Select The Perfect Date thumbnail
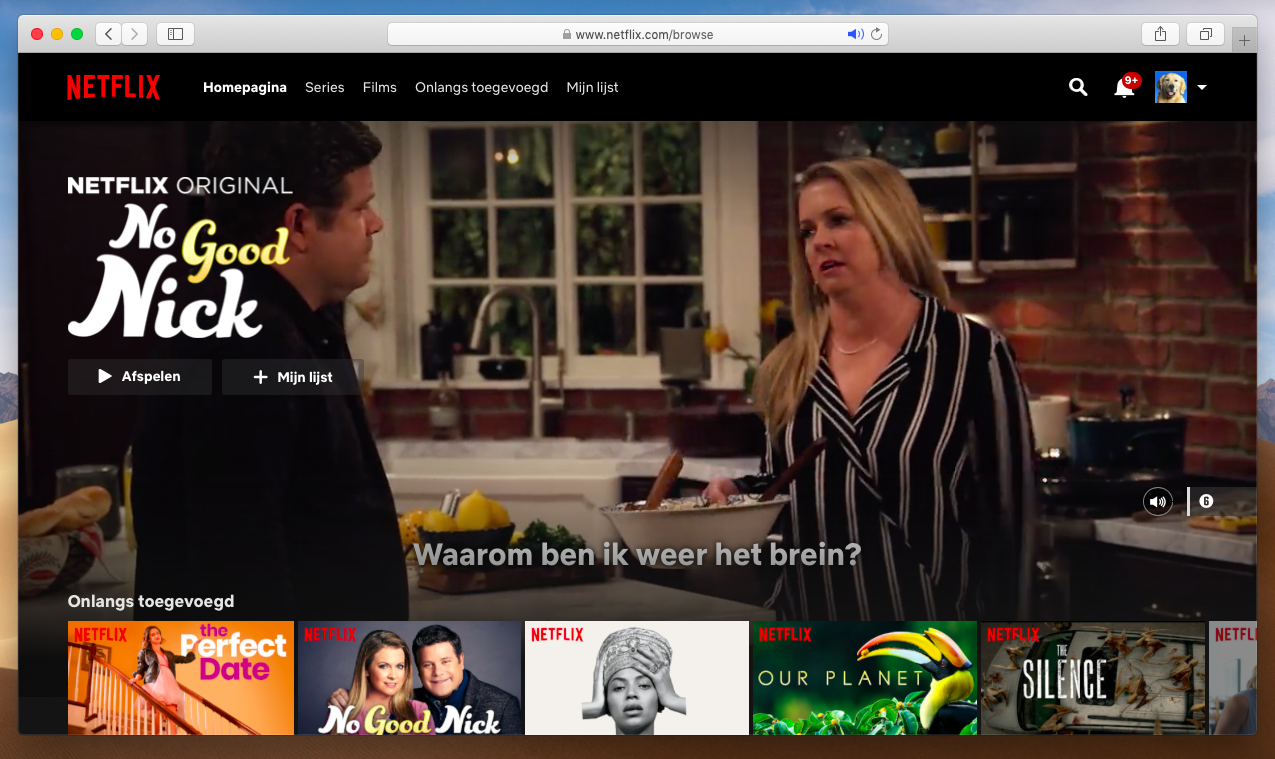Screen dimensions: 1275x759 181,677
